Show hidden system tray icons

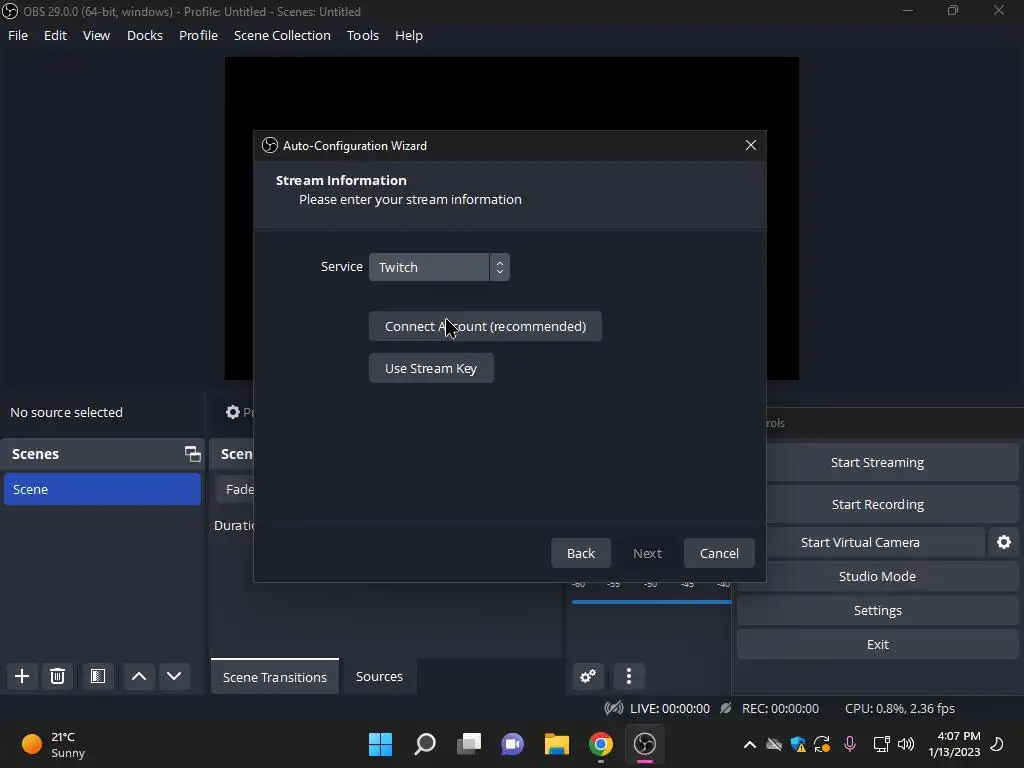(750, 744)
